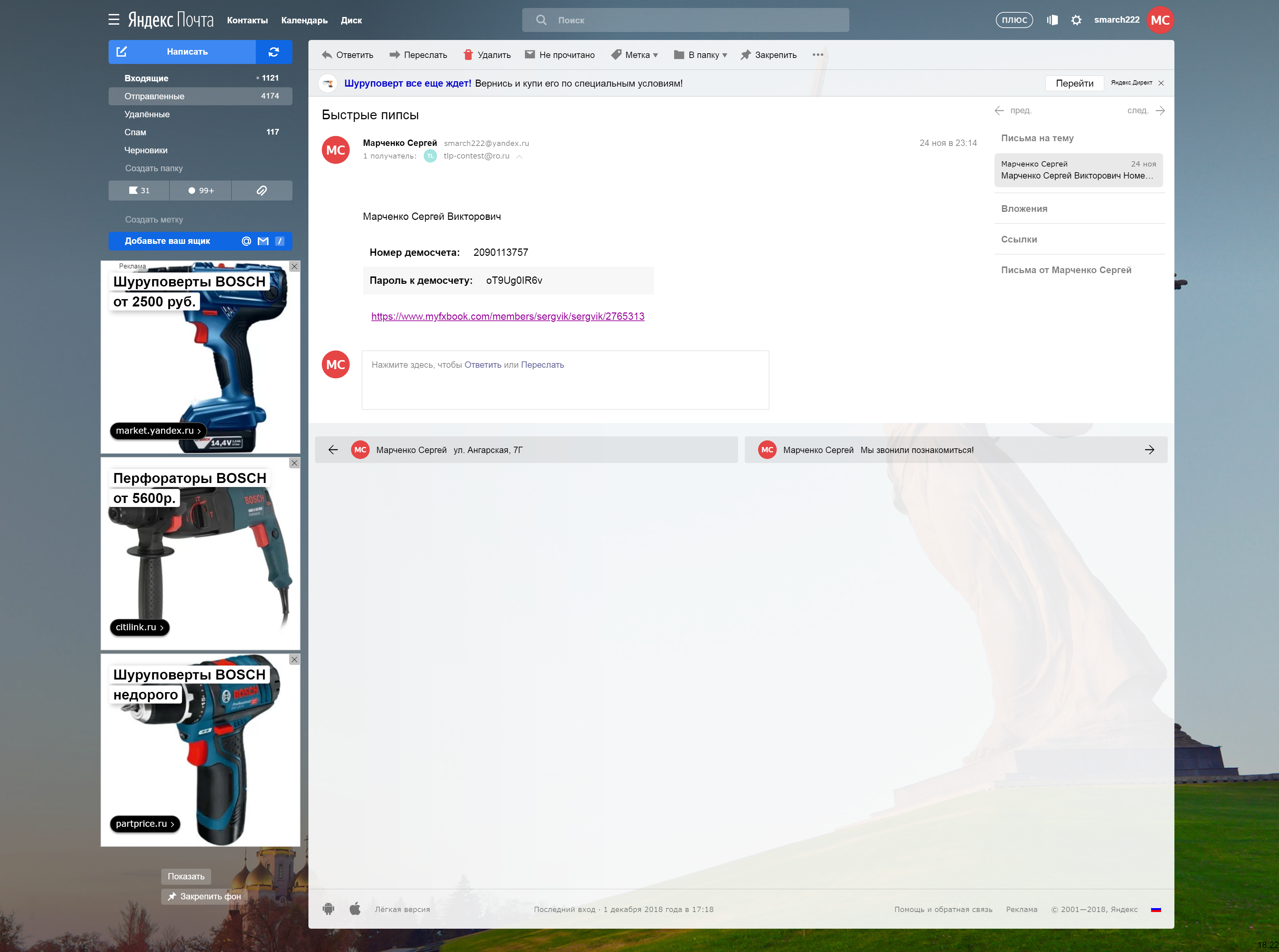1279x952 pixels.
Task: Click the theme switcher icon near ПЛЮС
Action: coord(1052,20)
